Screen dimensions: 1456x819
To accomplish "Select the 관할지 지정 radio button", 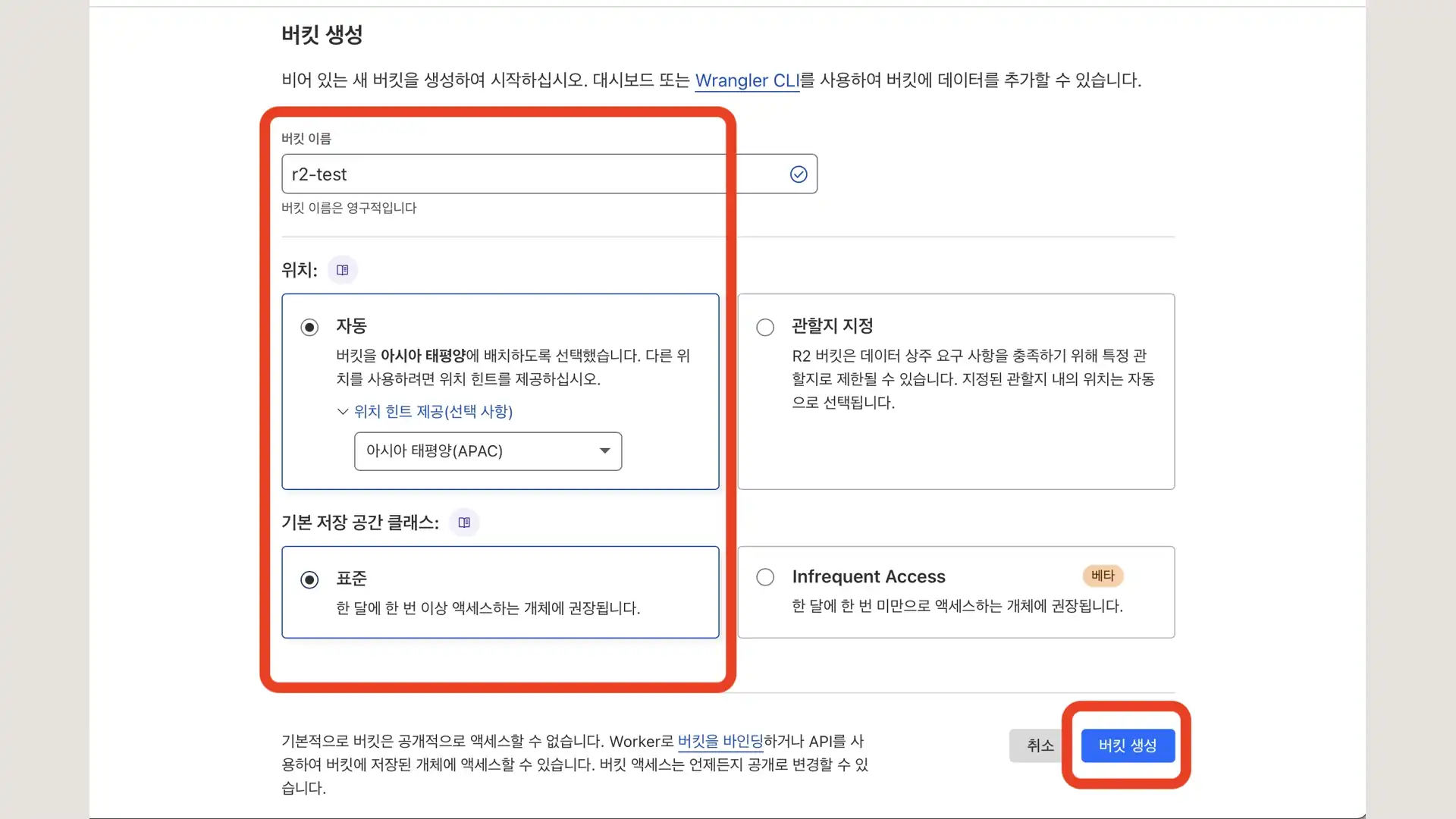I will 765,328.
